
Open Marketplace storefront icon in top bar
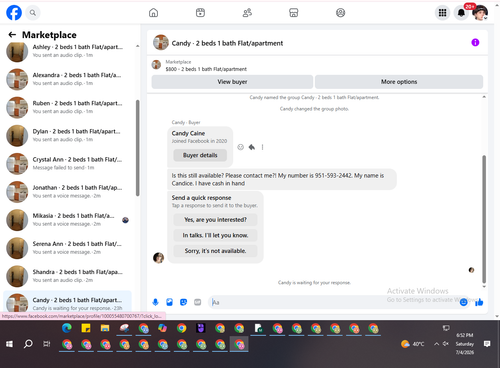tap(294, 13)
